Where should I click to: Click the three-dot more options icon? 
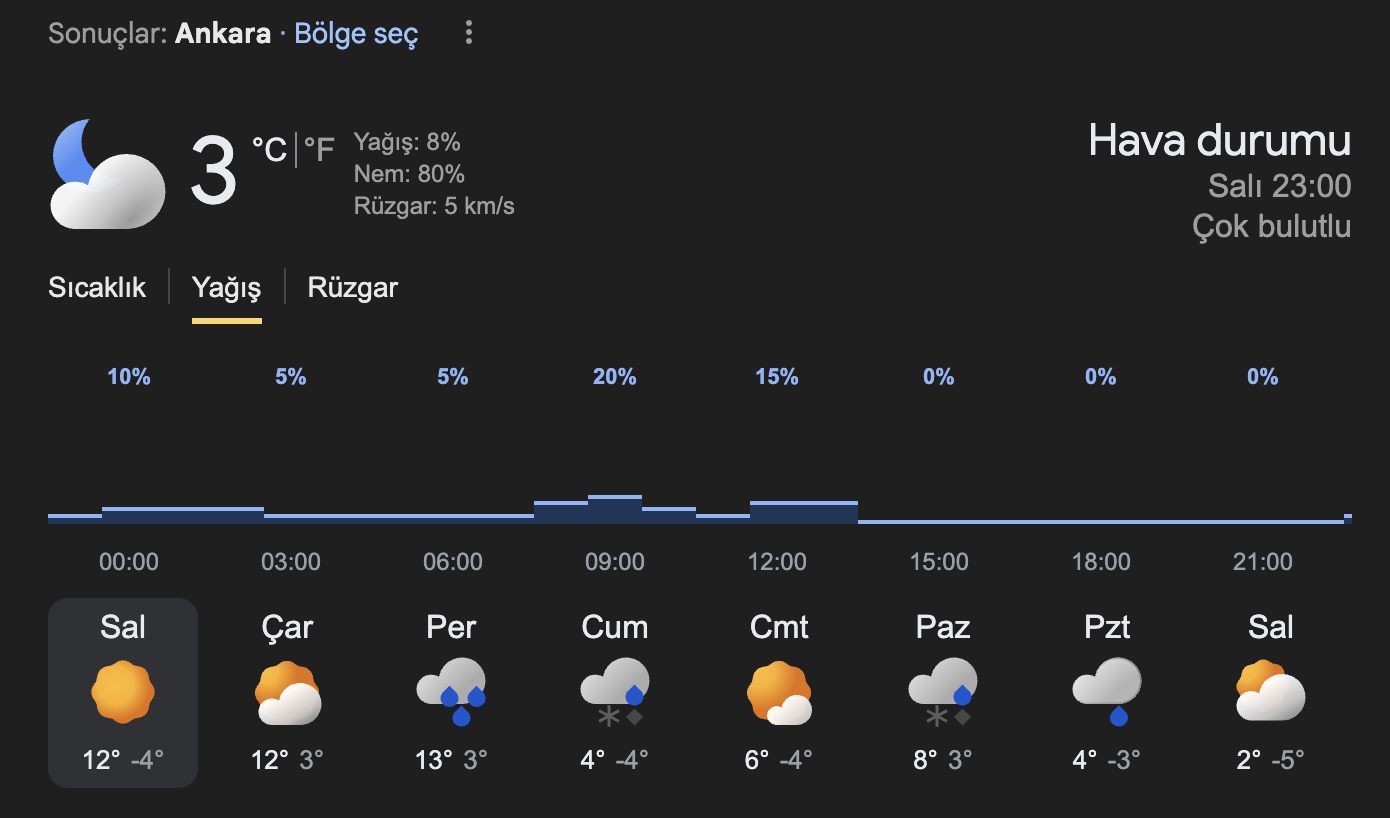[468, 34]
